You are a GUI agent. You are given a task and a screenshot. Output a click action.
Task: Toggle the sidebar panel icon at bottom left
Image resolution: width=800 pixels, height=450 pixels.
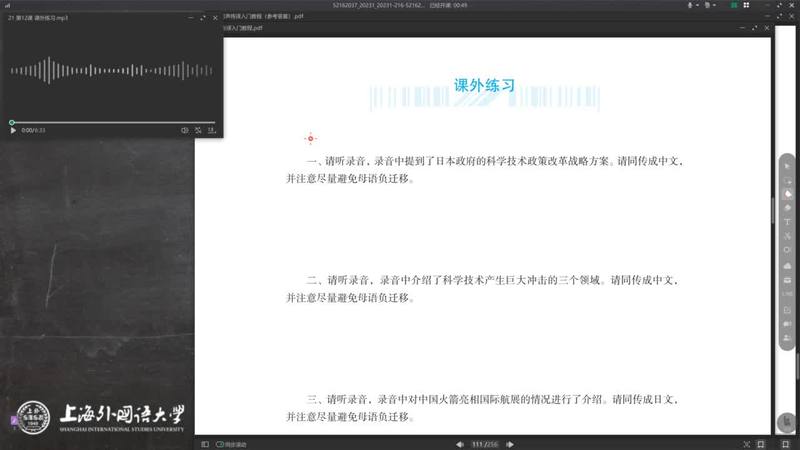pyautogui.click(x=205, y=443)
